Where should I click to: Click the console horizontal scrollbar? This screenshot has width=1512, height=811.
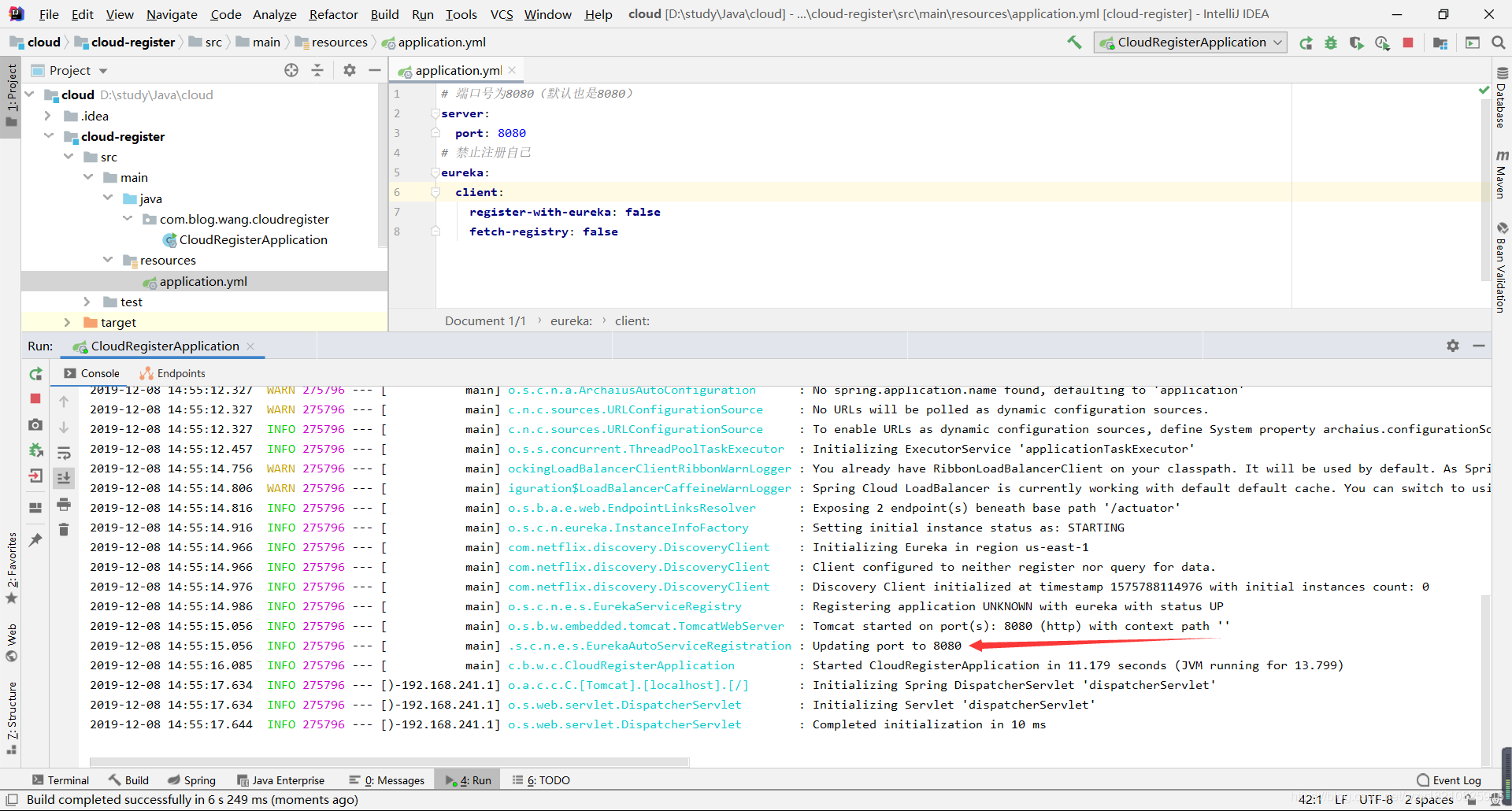[x=390, y=761]
